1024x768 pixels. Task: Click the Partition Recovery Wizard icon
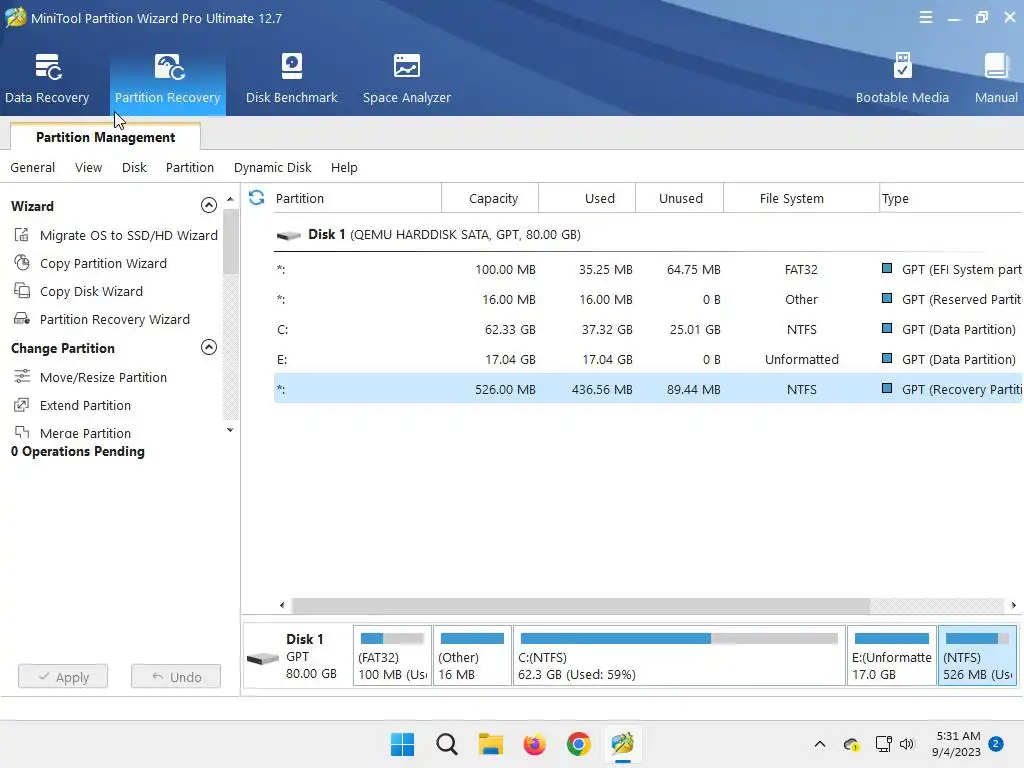click(22, 319)
